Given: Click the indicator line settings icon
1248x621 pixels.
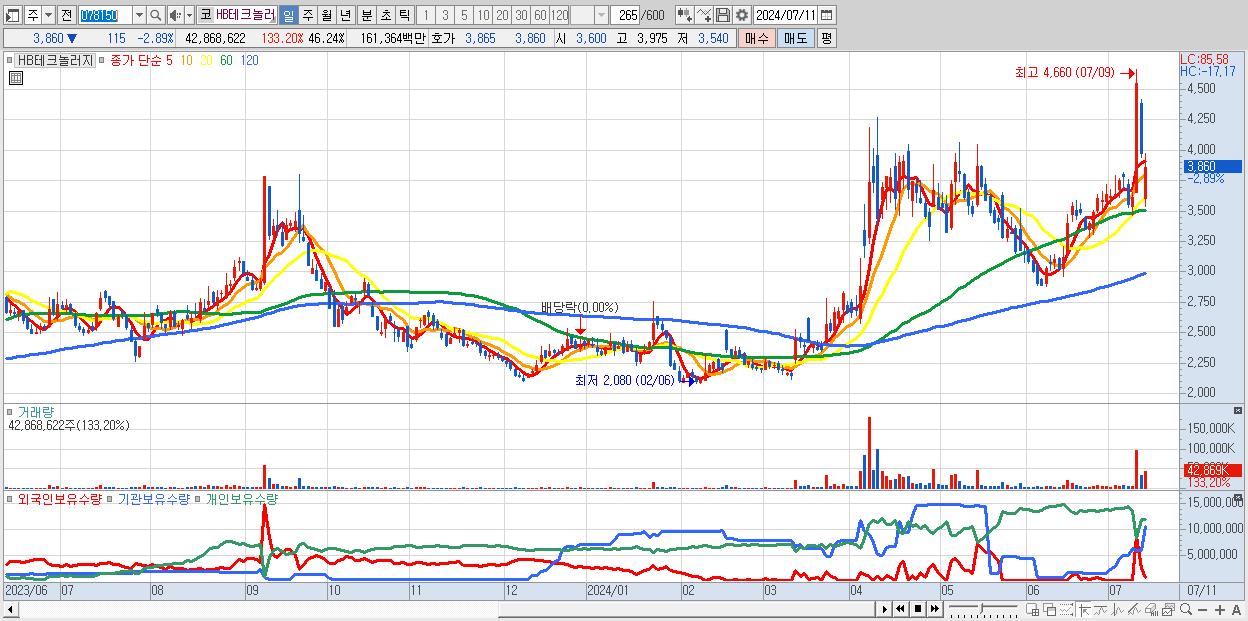Looking at the screenshot, I should (x=704, y=15).
